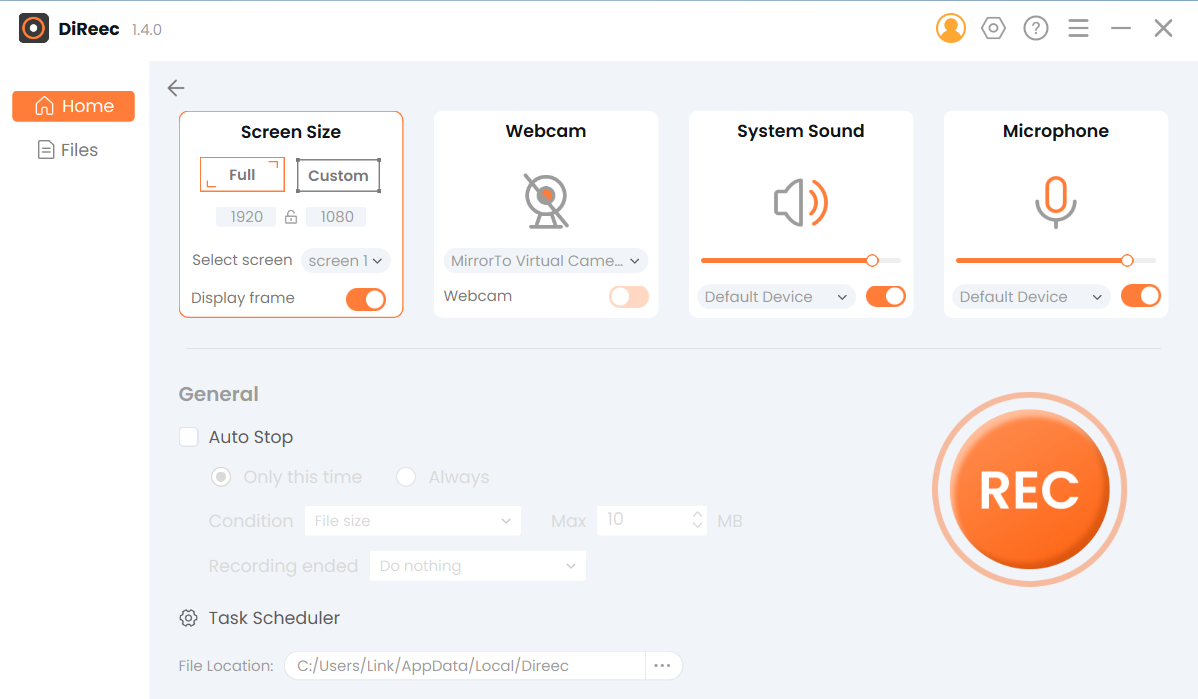Adjust the Microphone volume slider handle
The width and height of the screenshot is (1198, 699).
pos(1127,261)
